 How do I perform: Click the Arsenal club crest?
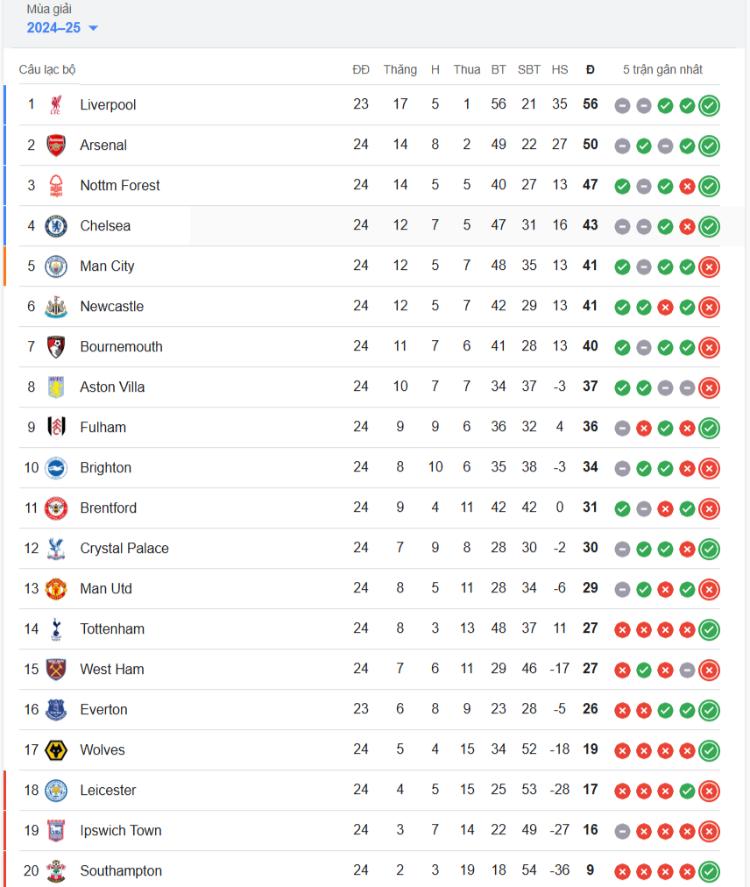(x=55, y=145)
